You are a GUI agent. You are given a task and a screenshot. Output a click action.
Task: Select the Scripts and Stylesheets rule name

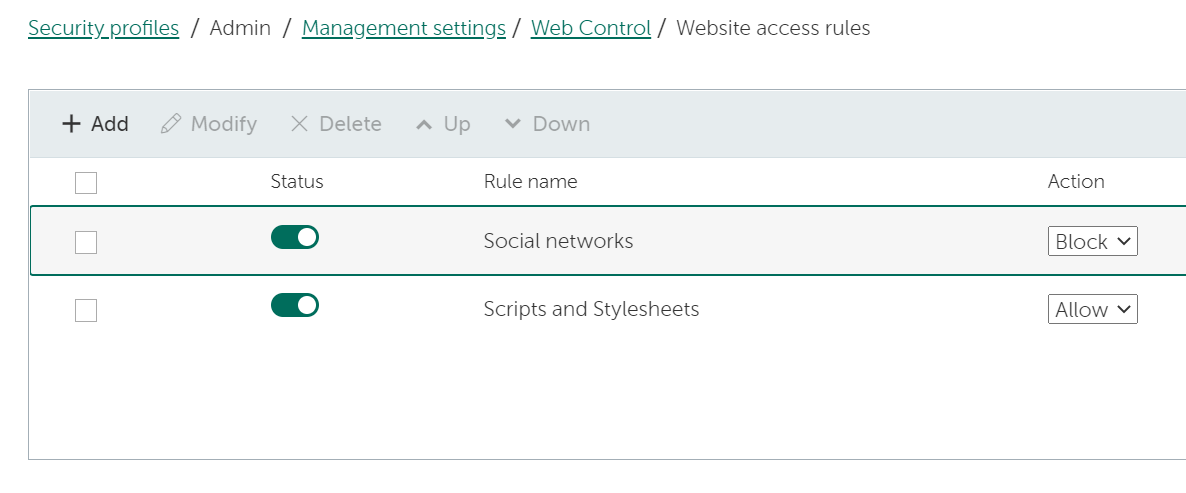click(x=591, y=309)
